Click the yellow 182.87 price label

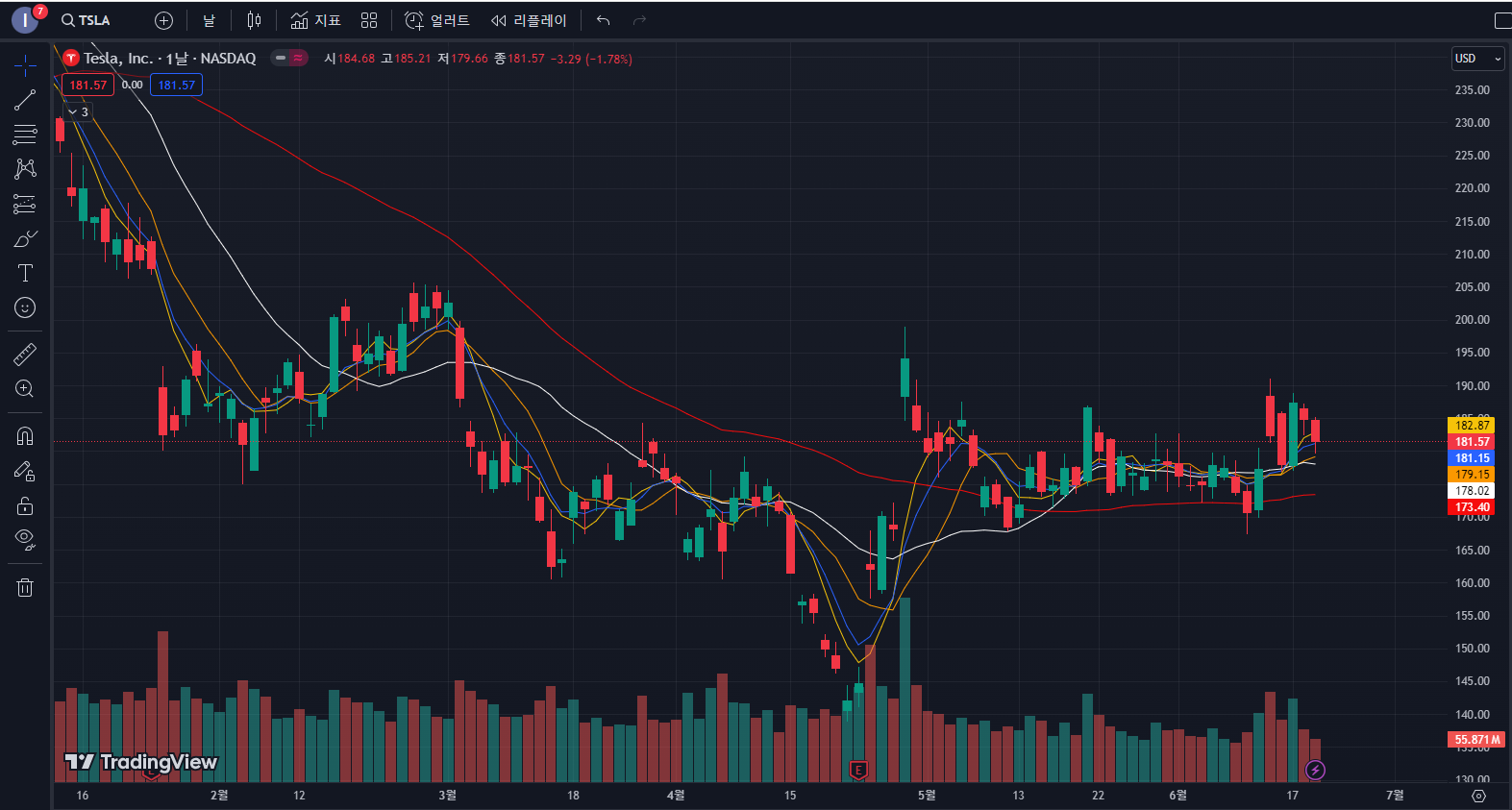[1472, 425]
